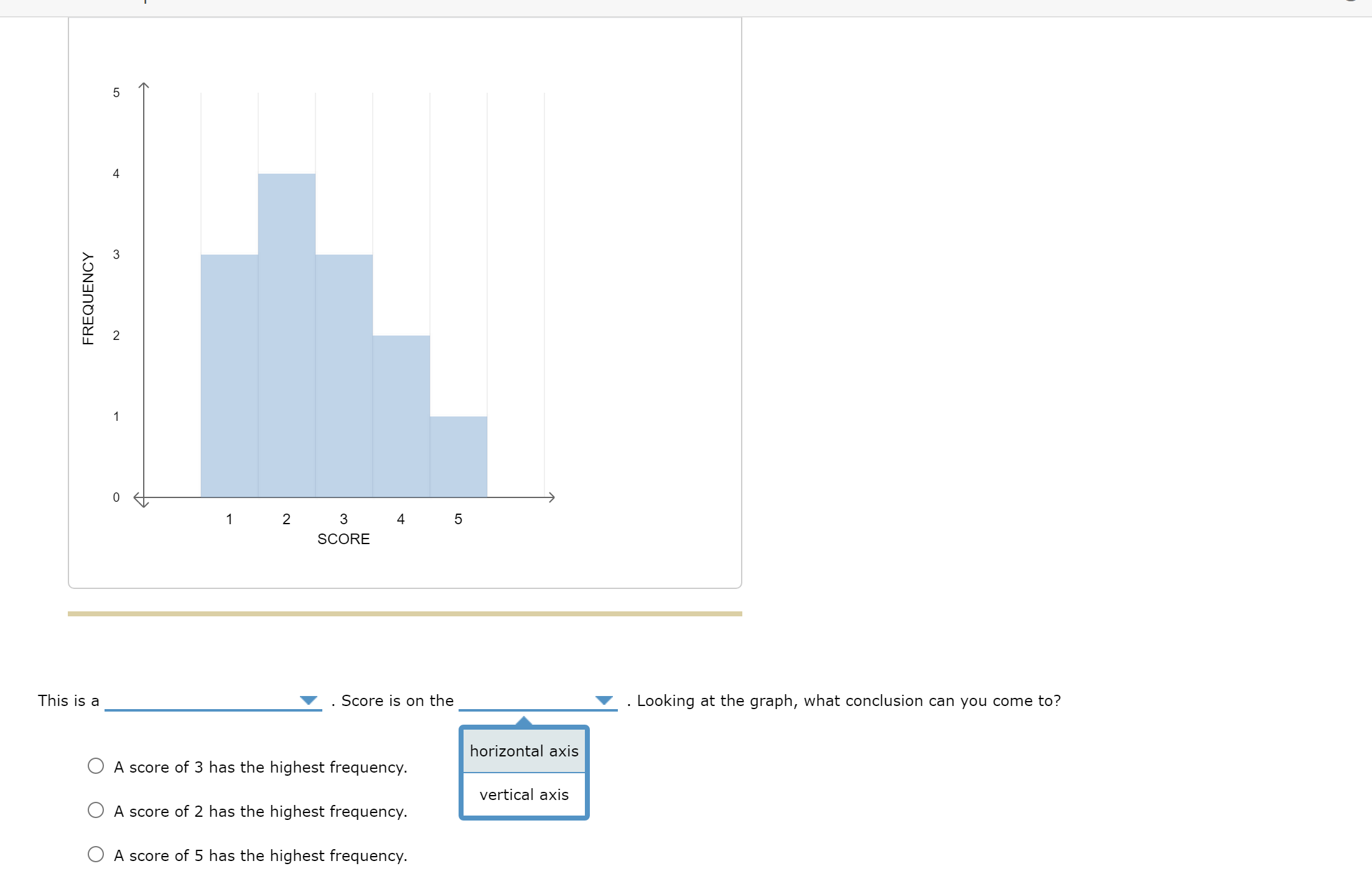This screenshot has height=894, width=1372.
Task: Click the histogram bar for score 1
Action: (x=229, y=375)
